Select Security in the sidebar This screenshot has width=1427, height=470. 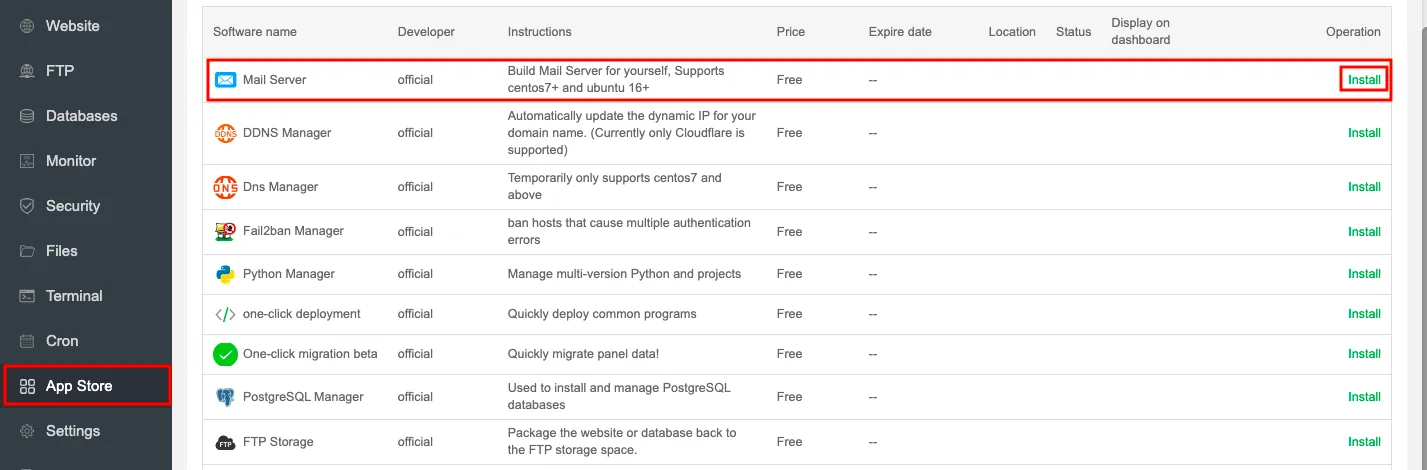(73, 206)
